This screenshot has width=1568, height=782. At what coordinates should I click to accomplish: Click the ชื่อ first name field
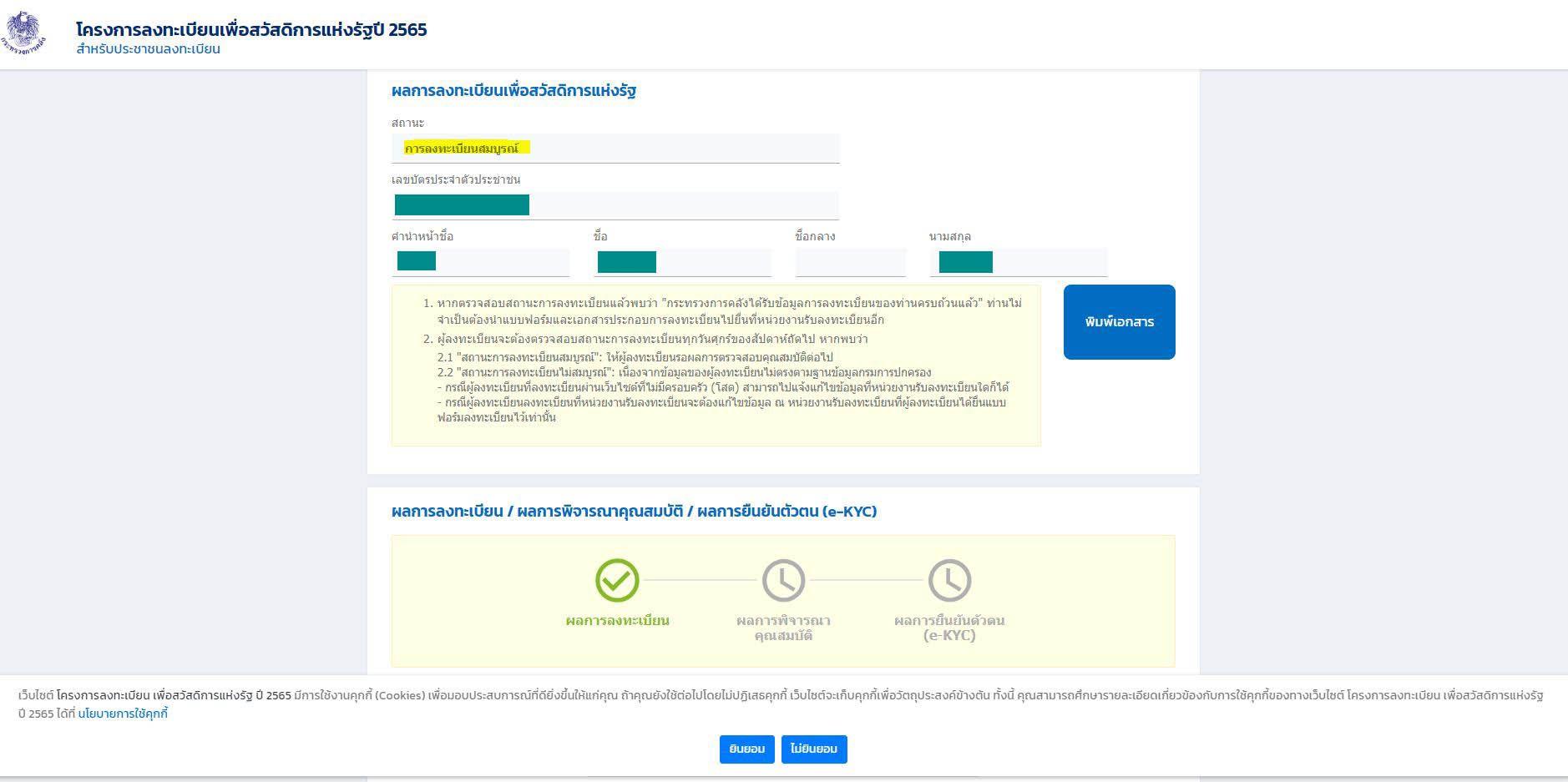point(682,262)
